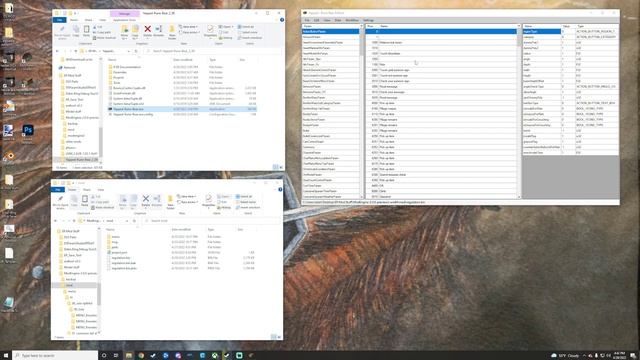Click search field in the mod folder window
The image size is (640, 360).
211,221
